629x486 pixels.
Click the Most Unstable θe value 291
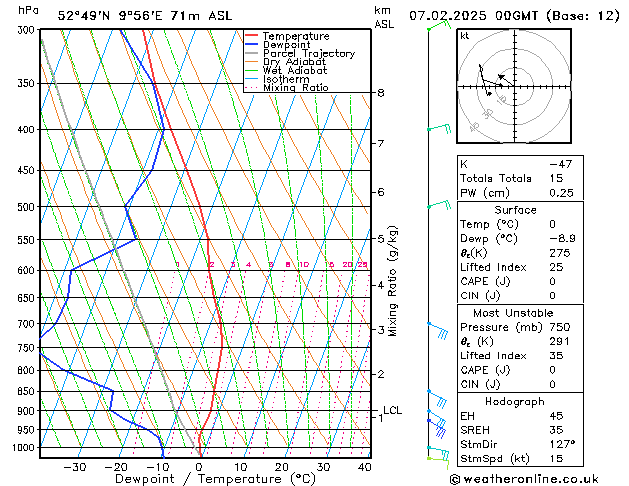[560, 342]
